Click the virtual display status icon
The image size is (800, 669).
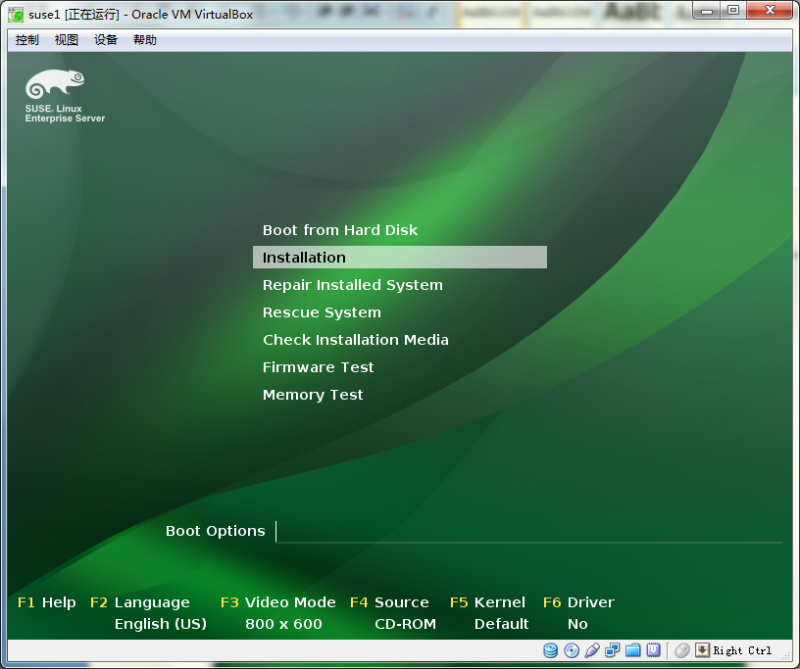(613, 650)
